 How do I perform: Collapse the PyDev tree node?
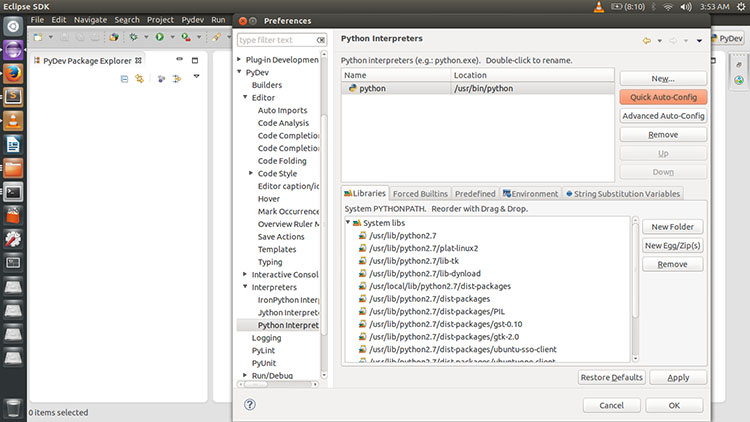coord(239,72)
